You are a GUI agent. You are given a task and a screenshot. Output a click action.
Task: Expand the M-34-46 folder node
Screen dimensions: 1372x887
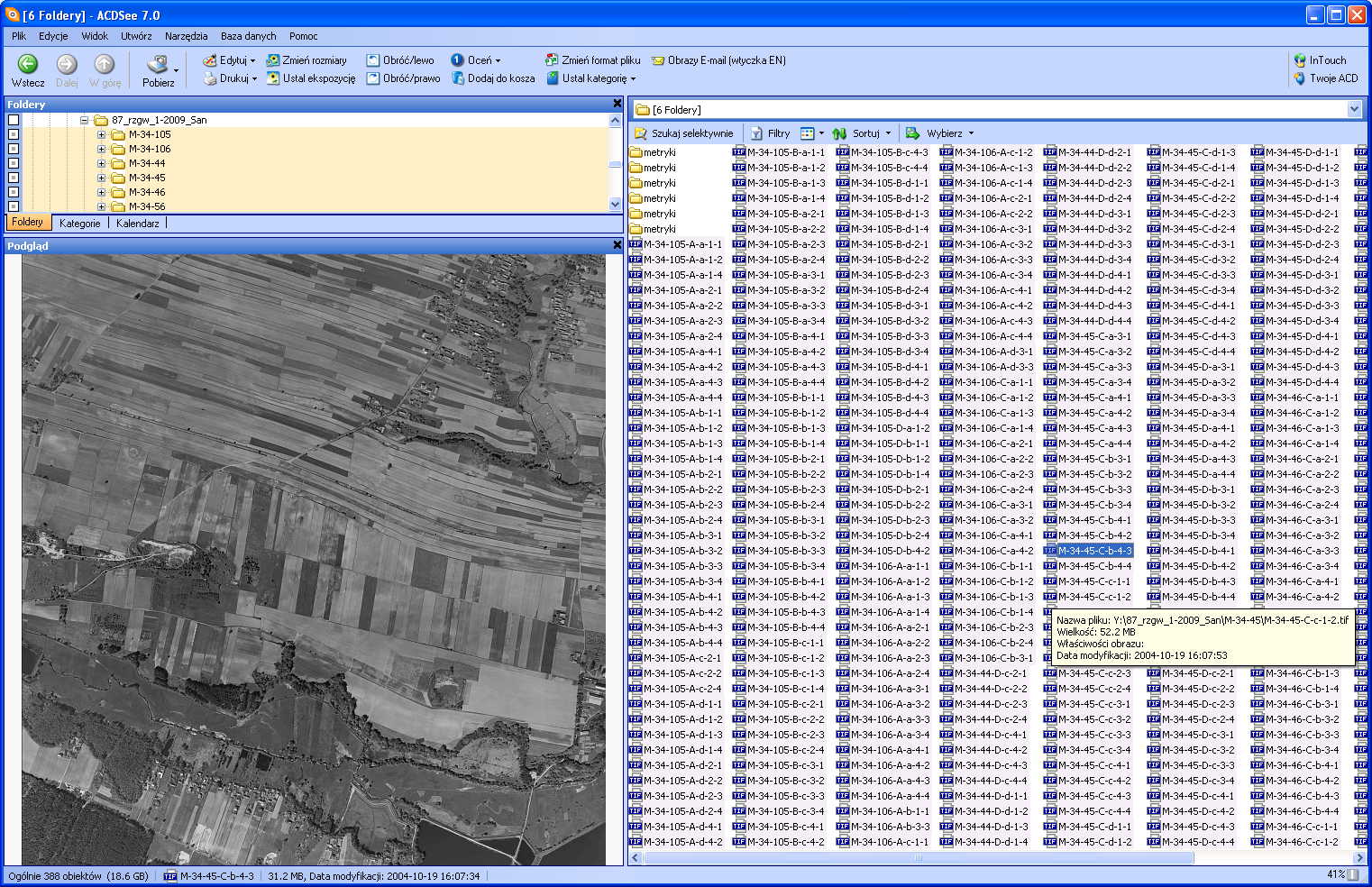(101, 192)
